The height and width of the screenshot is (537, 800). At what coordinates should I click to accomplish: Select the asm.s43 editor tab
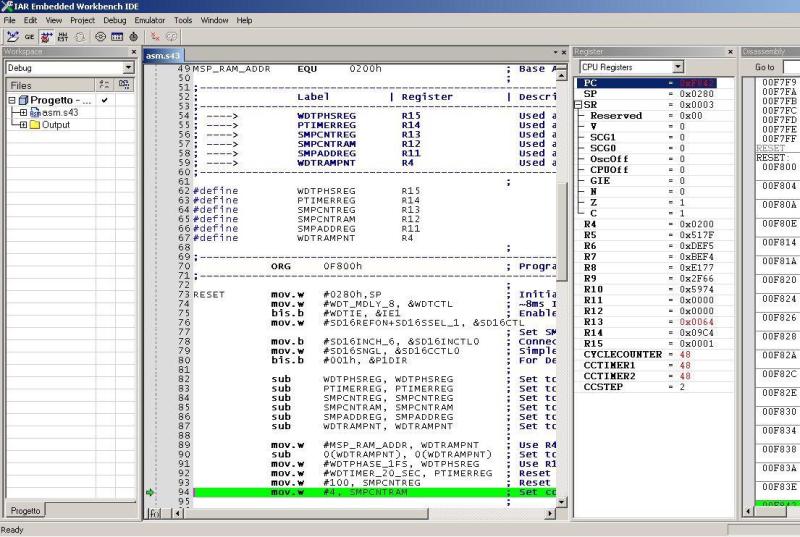click(163, 56)
